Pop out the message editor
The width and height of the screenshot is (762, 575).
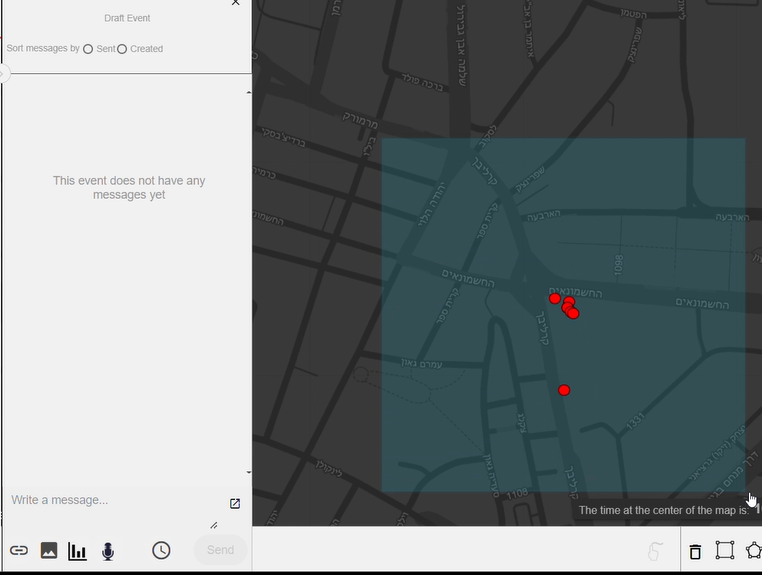pyautogui.click(x=235, y=503)
